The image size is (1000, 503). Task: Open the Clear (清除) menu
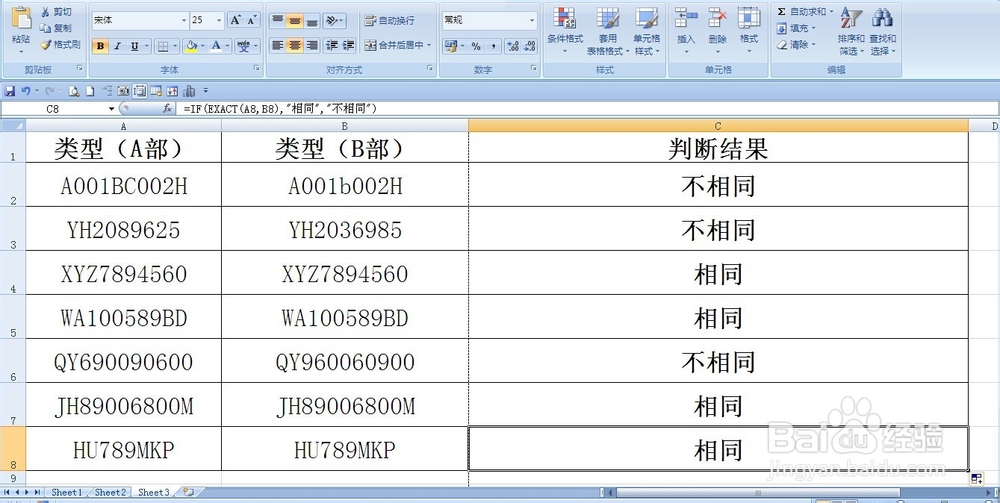(796, 45)
